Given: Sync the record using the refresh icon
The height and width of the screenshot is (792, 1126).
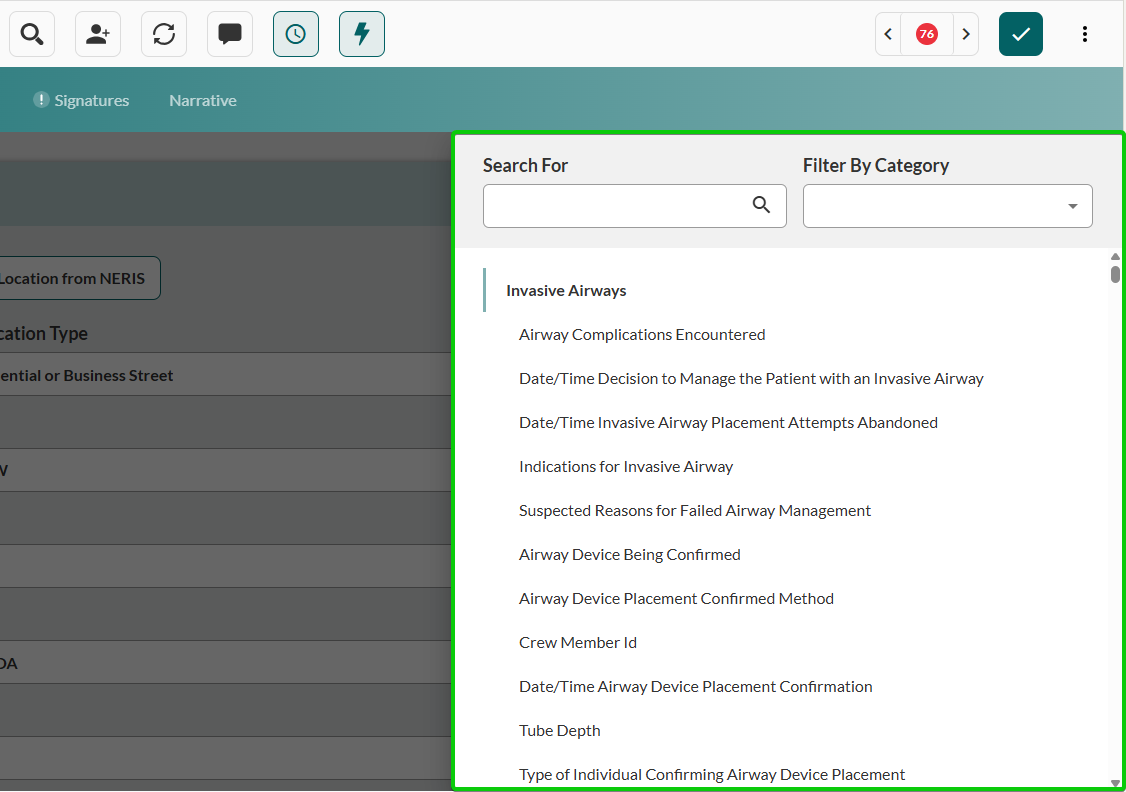Looking at the screenshot, I should pos(163,33).
